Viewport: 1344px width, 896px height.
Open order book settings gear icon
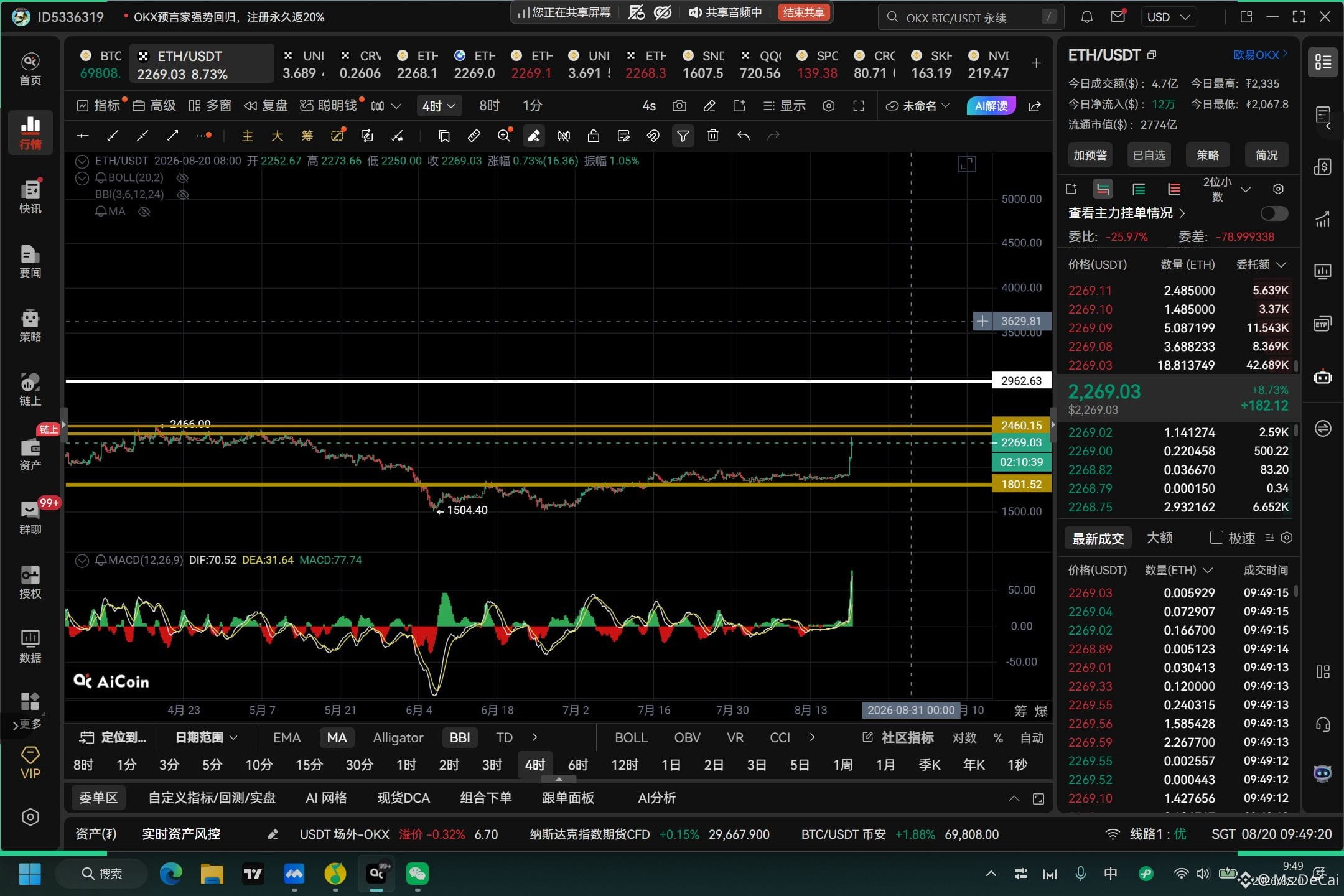[x=1278, y=189]
